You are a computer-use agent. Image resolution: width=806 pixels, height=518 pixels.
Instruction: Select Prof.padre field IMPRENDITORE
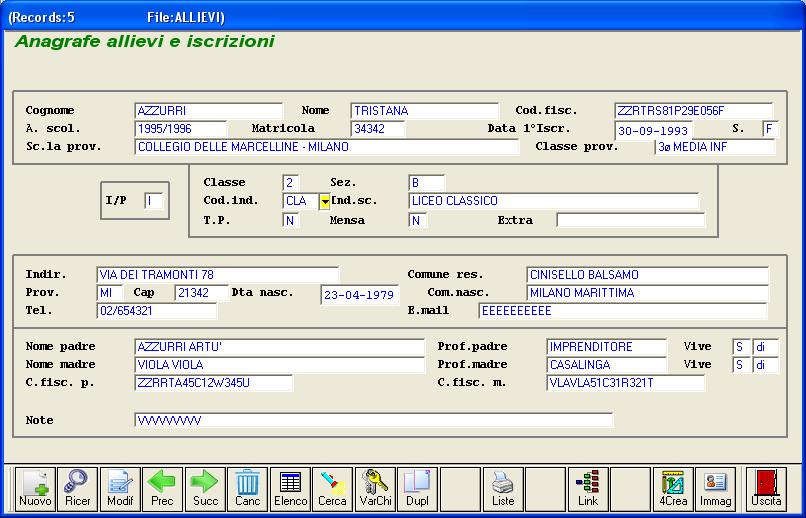607,347
